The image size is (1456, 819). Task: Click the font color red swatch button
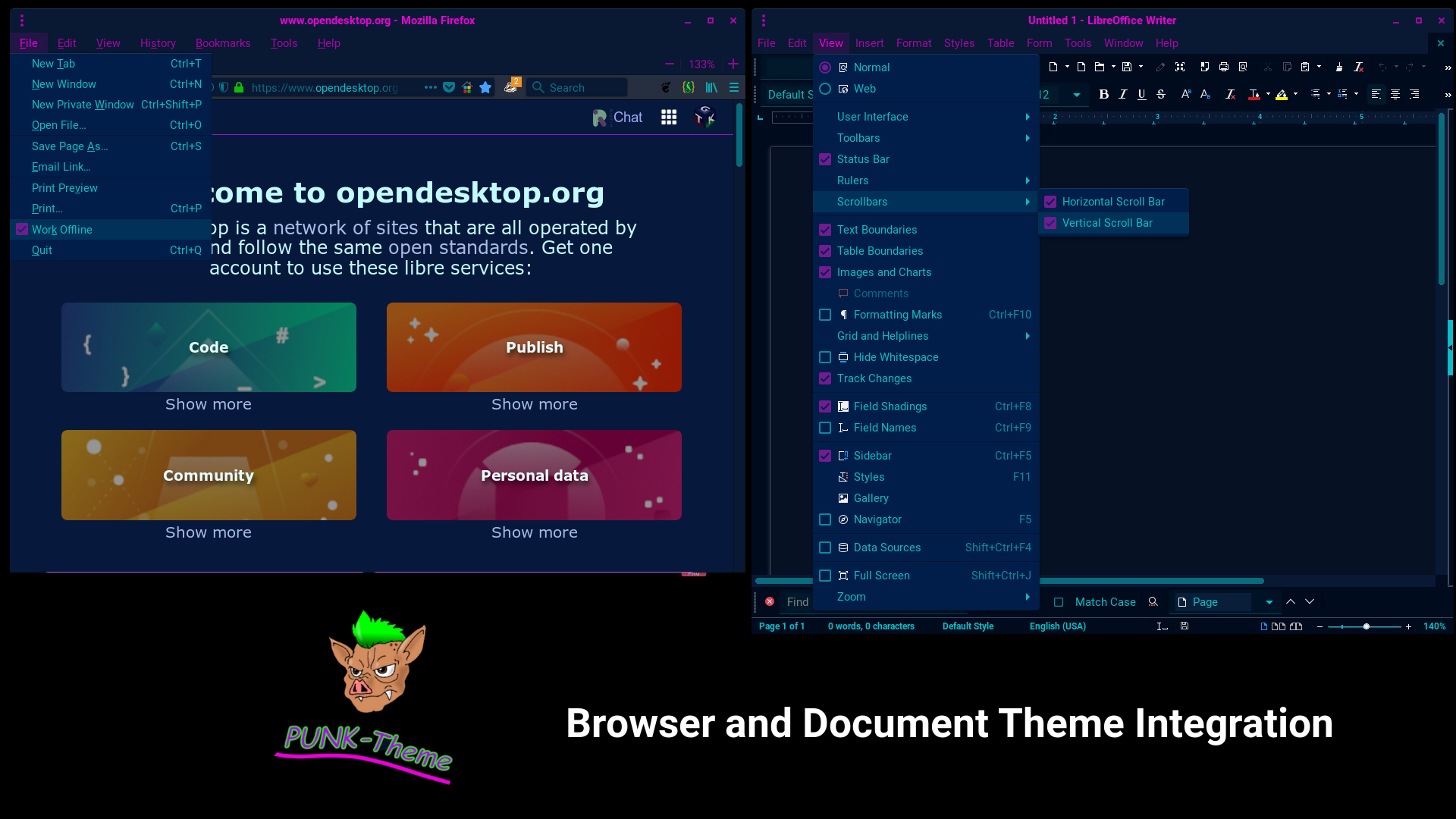[1254, 94]
